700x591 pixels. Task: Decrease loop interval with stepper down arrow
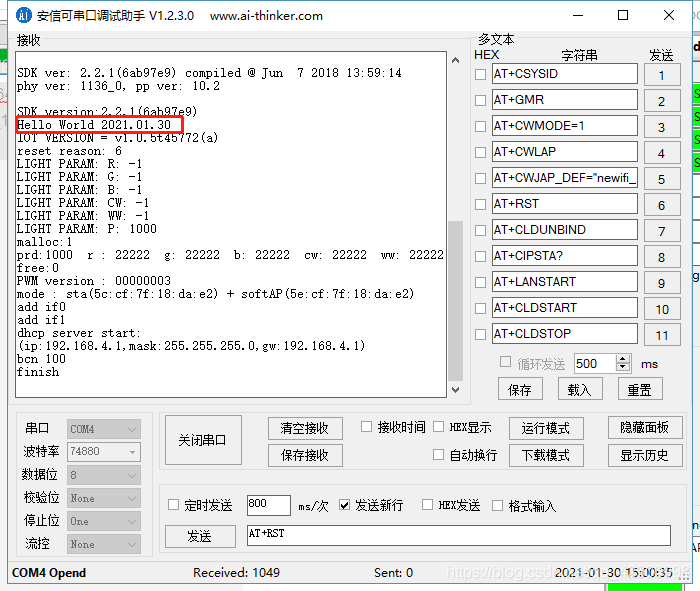click(623, 367)
